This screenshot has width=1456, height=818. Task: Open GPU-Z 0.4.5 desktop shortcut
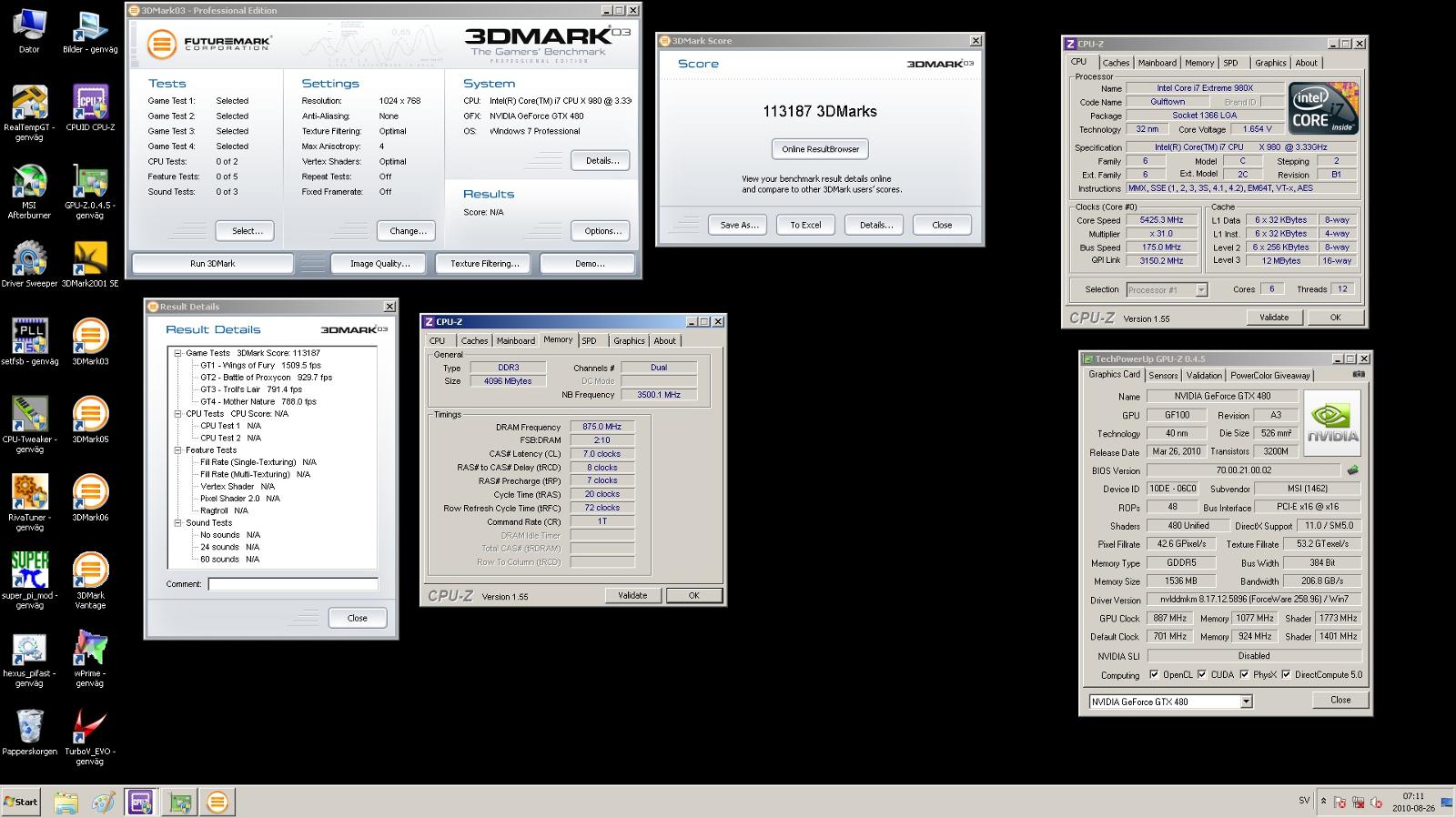(x=89, y=190)
